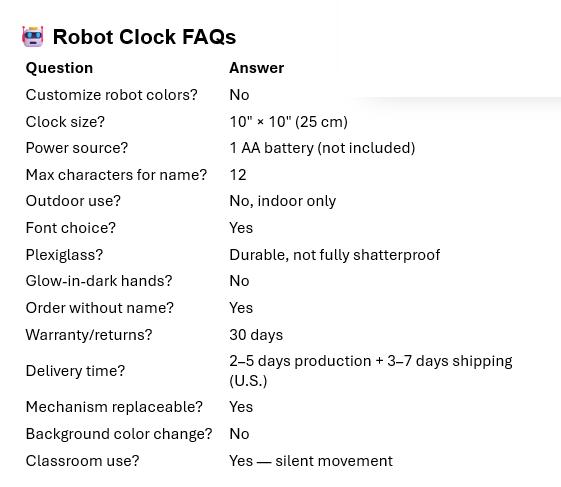Click the robot emoji icon beside the title
Screen dimensions: 561x487
[x=33, y=36]
